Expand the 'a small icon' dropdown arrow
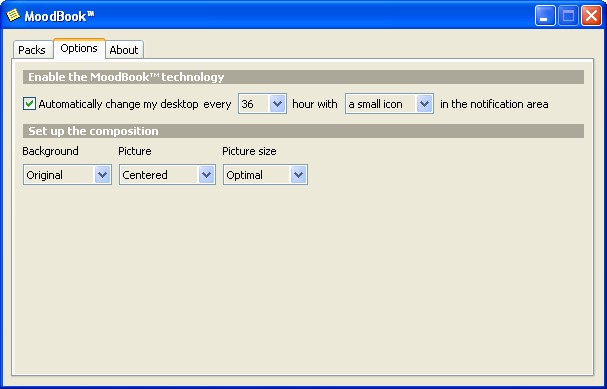 [425, 104]
